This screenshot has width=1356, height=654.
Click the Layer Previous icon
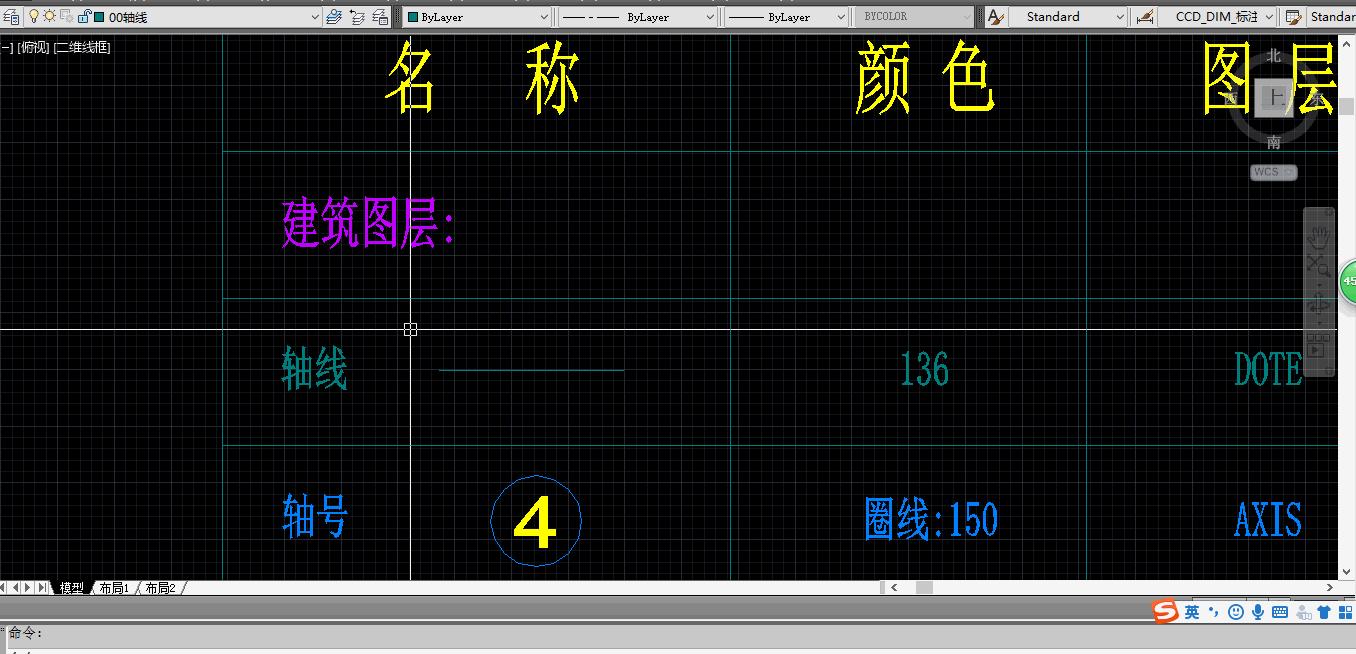pos(357,17)
